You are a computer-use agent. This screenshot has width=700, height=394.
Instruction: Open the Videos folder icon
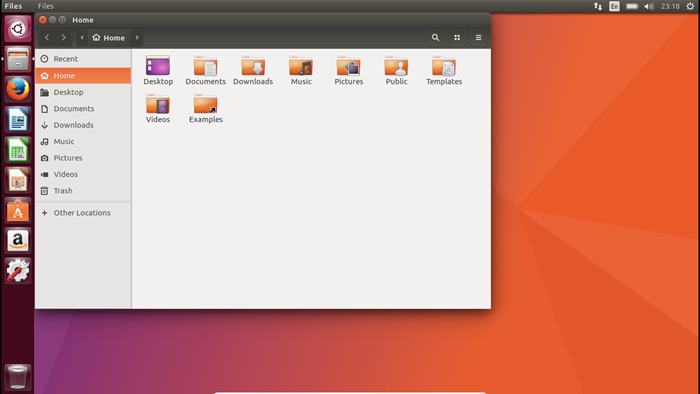(158, 104)
